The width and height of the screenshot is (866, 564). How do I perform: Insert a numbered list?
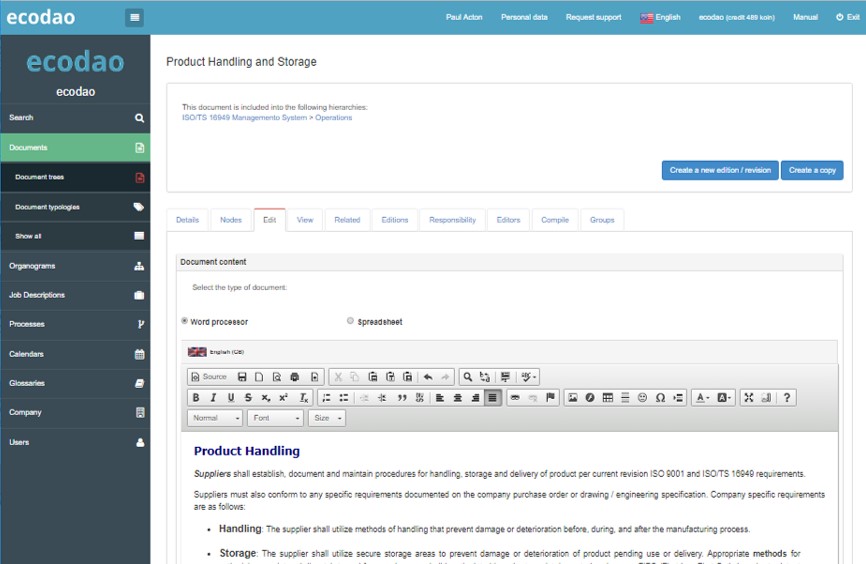point(326,398)
